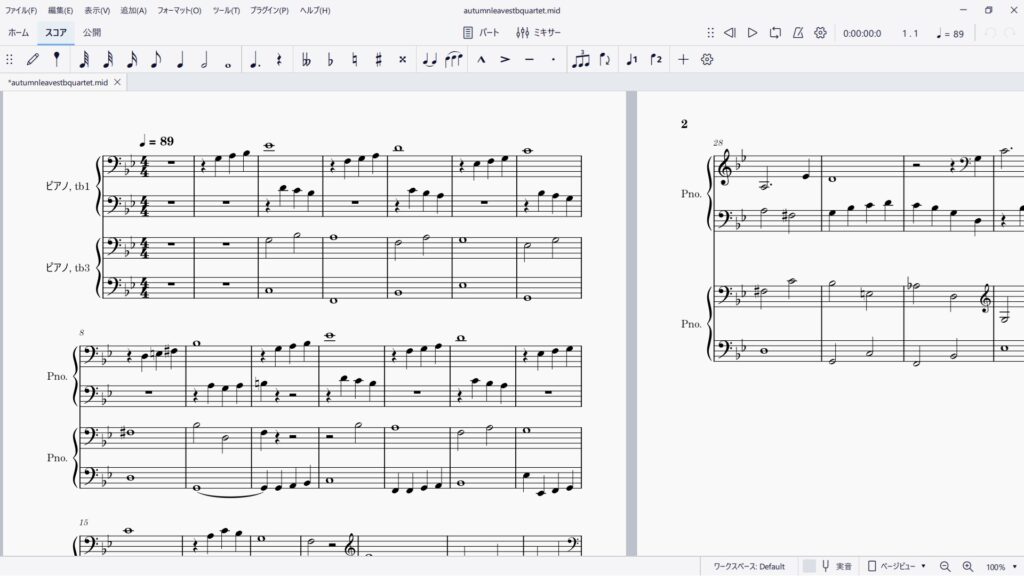Open the ページビュー view mode dropdown

point(896,566)
